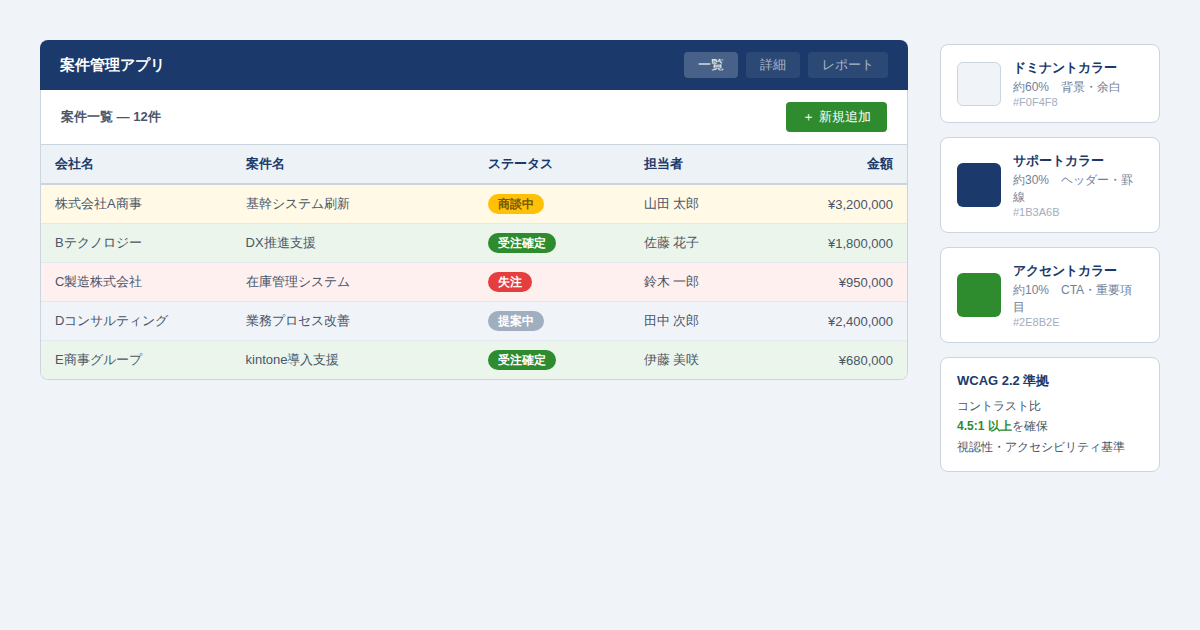Click assignee 鈴木 一郎

point(671,282)
